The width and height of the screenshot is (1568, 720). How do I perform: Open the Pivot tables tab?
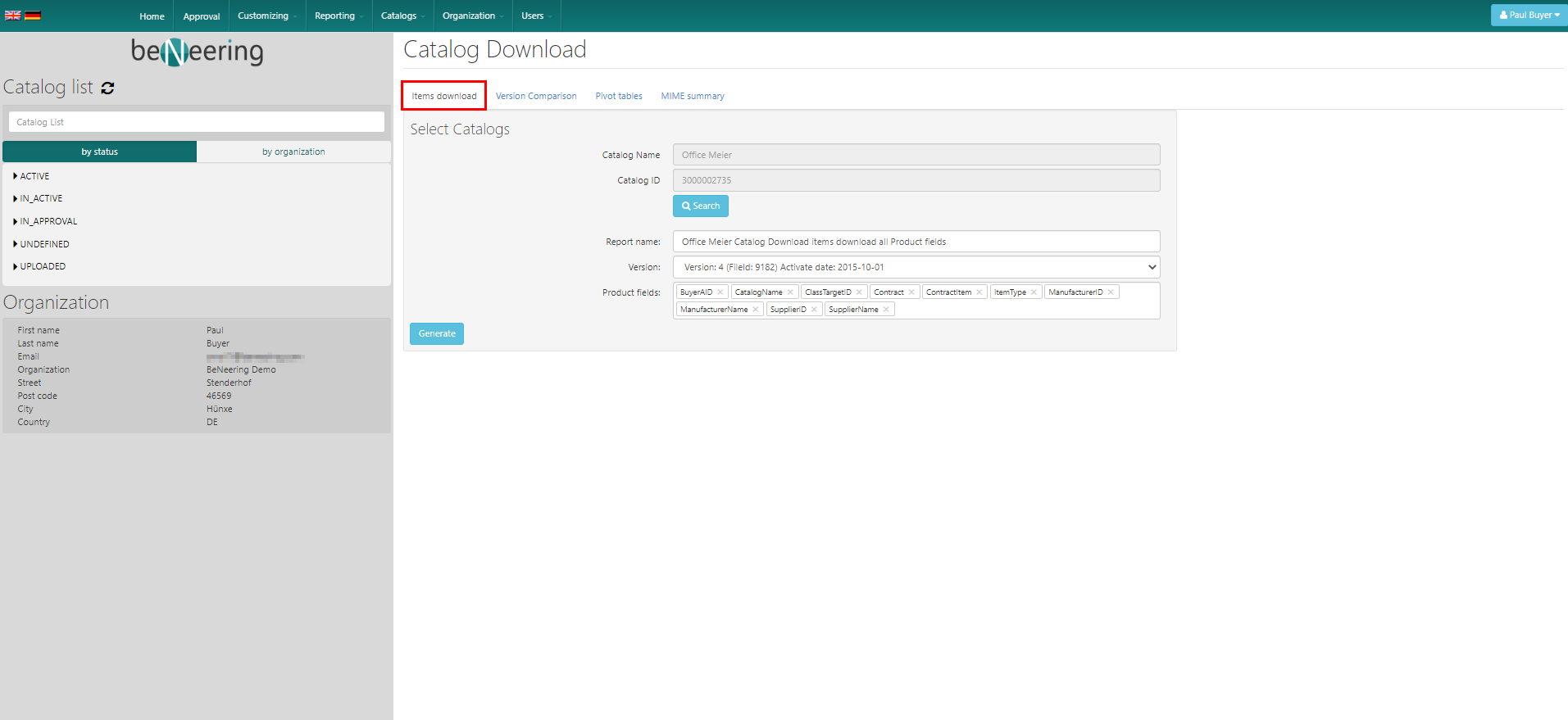click(x=619, y=96)
